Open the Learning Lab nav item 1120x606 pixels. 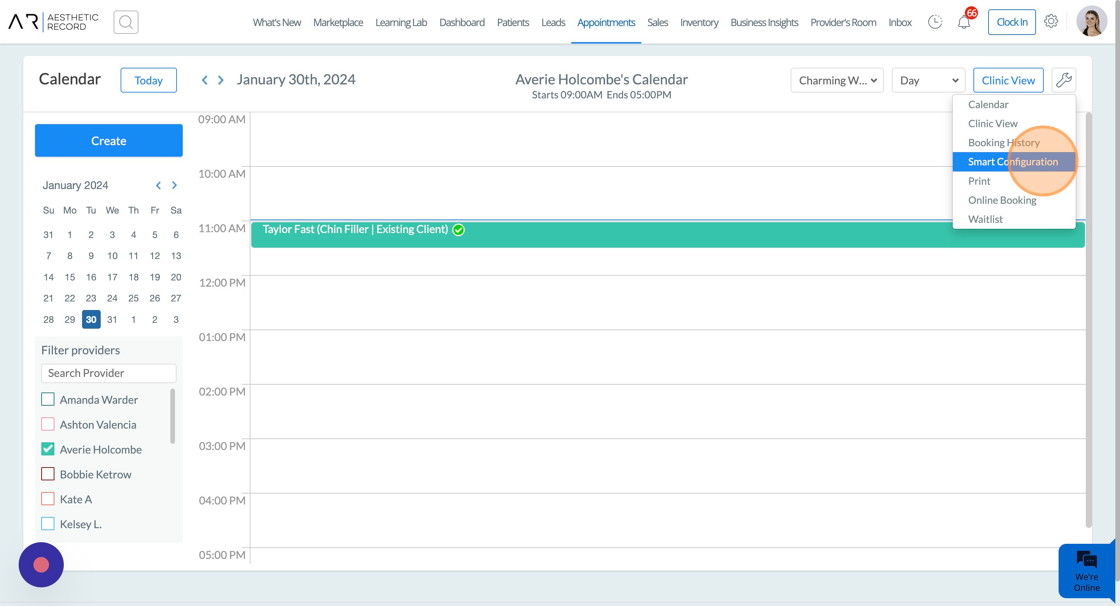coord(401,22)
